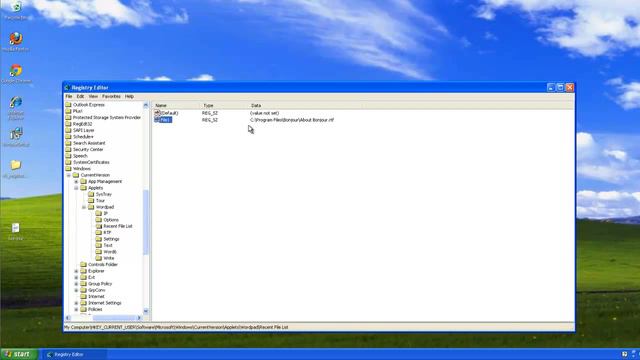
Task: Sort values by the Name column header
Action: click(177, 105)
